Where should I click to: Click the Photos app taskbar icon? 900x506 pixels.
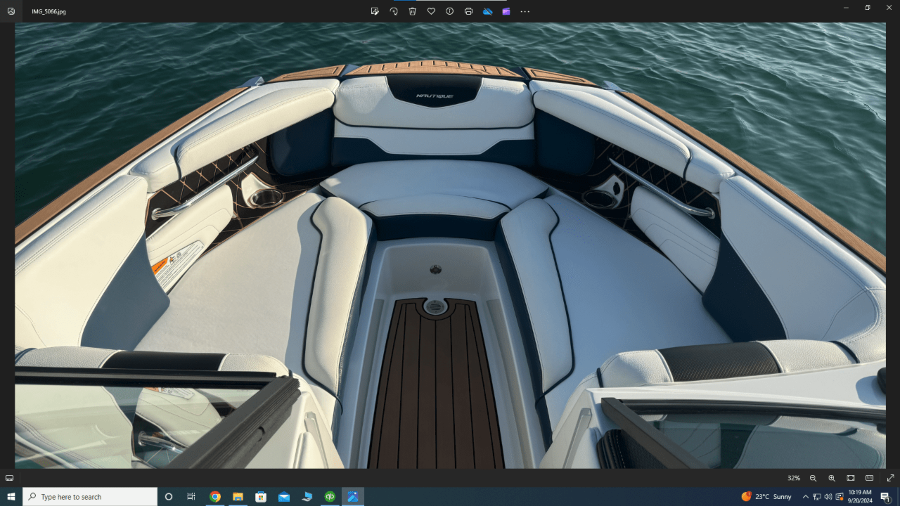point(353,497)
